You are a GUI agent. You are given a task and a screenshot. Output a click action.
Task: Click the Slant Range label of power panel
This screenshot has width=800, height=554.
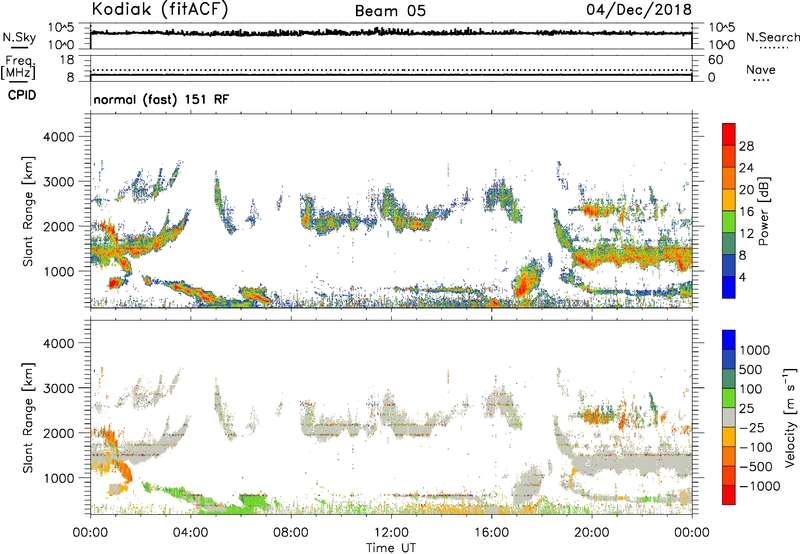click(x=28, y=211)
